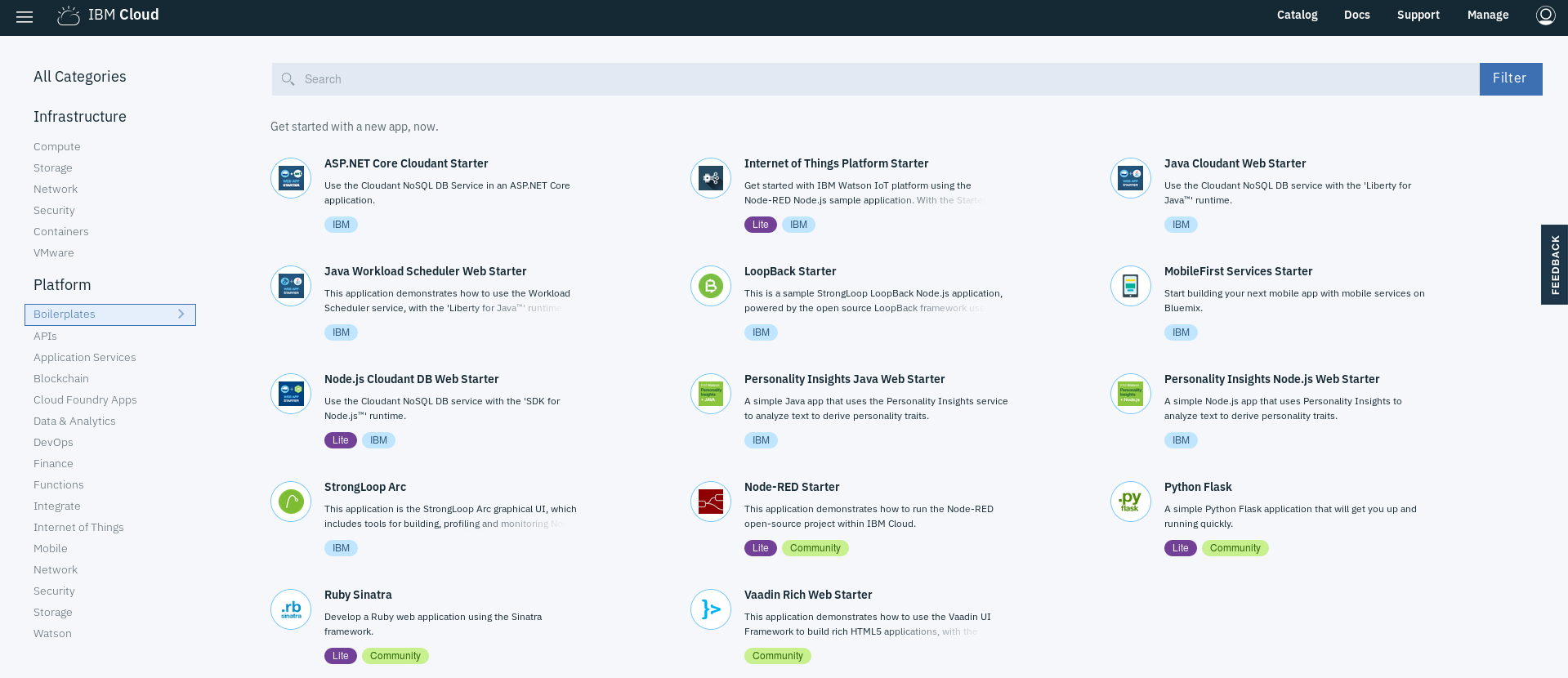
Task: Open the Personality Insights Java Web Starter icon
Action: [x=711, y=394]
